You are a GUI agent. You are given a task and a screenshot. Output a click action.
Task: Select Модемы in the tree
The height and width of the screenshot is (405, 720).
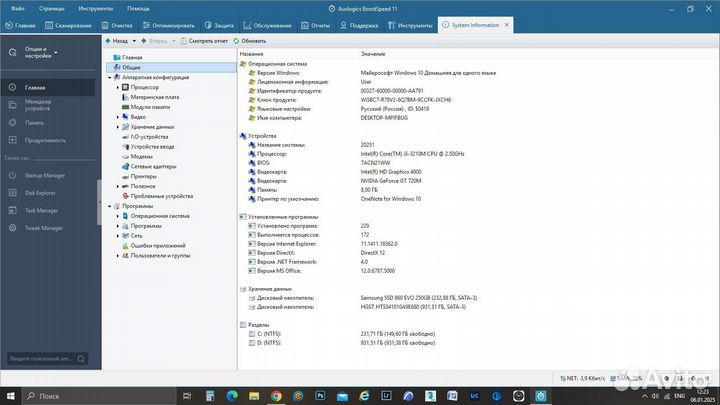(141, 157)
